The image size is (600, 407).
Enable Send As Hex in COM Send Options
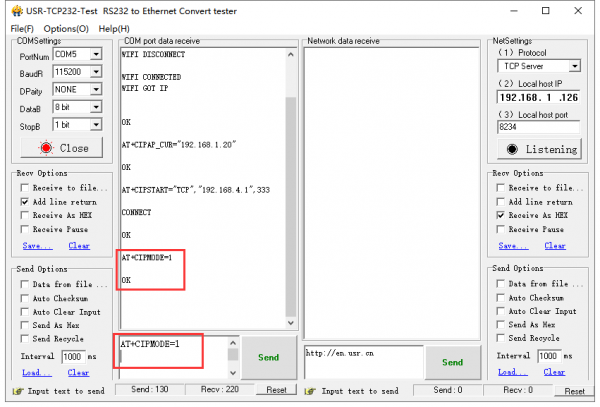click(25, 326)
